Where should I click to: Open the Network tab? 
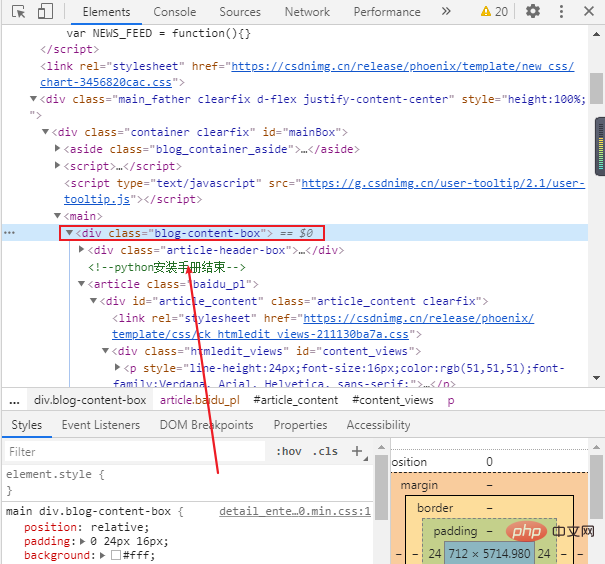coord(307,12)
